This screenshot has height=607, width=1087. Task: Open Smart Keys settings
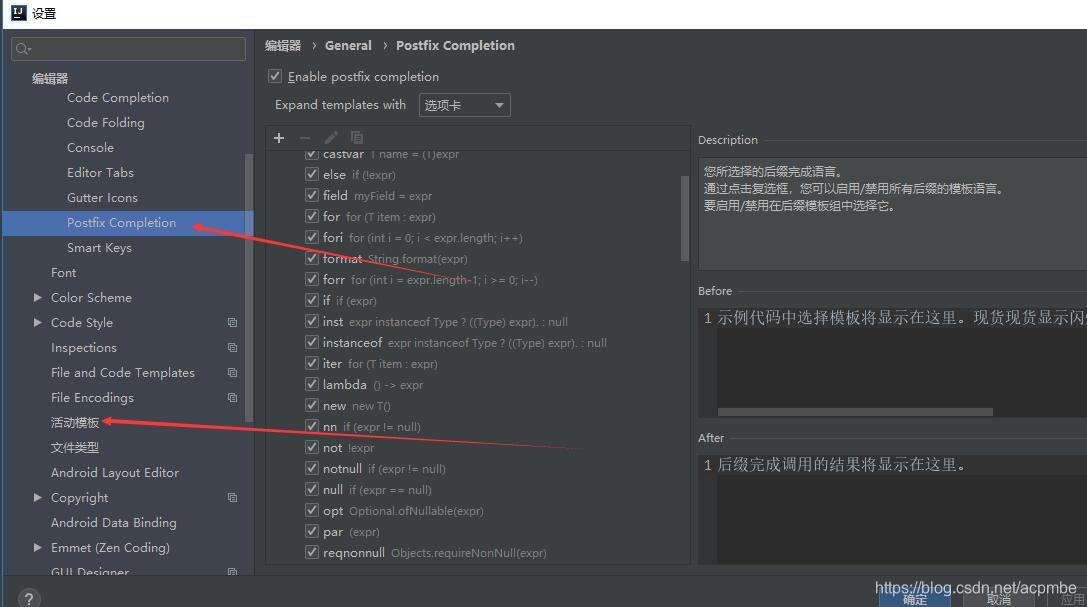(x=99, y=247)
